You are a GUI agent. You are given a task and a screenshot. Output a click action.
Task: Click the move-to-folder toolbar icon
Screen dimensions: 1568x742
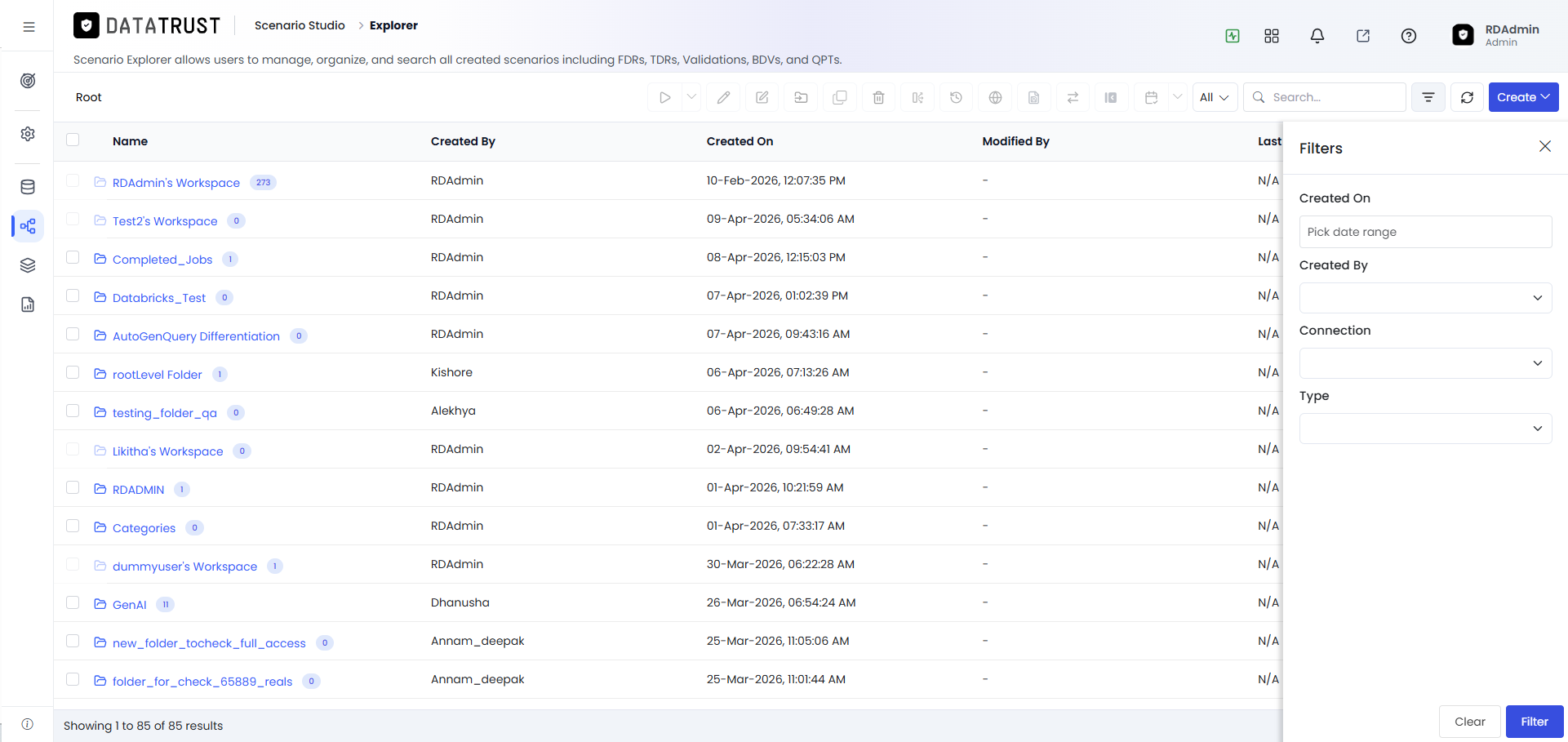(801, 97)
